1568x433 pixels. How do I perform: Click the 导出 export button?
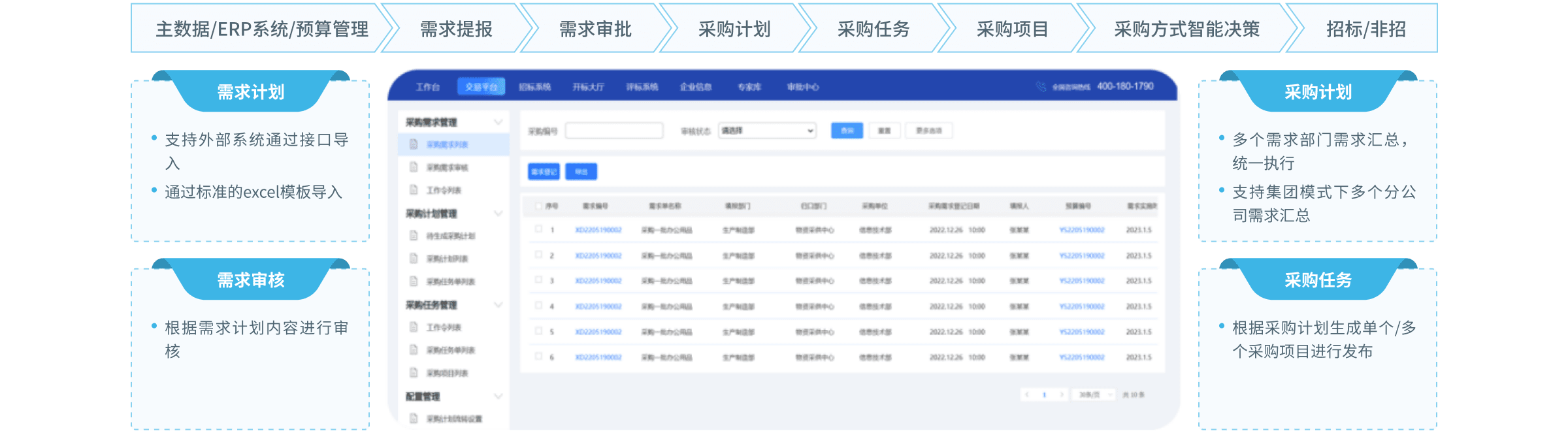click(581, 172)
